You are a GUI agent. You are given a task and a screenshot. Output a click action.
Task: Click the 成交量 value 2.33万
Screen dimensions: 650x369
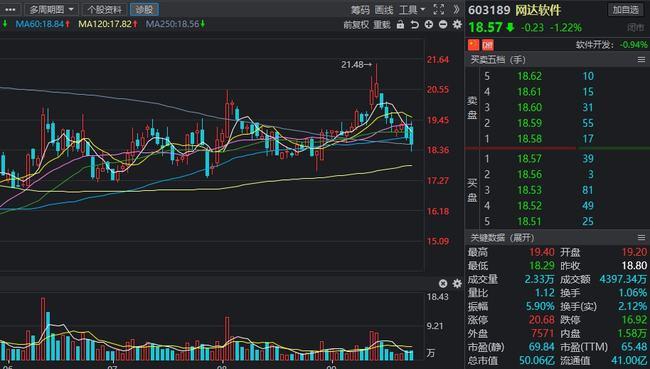coord(539,279)
